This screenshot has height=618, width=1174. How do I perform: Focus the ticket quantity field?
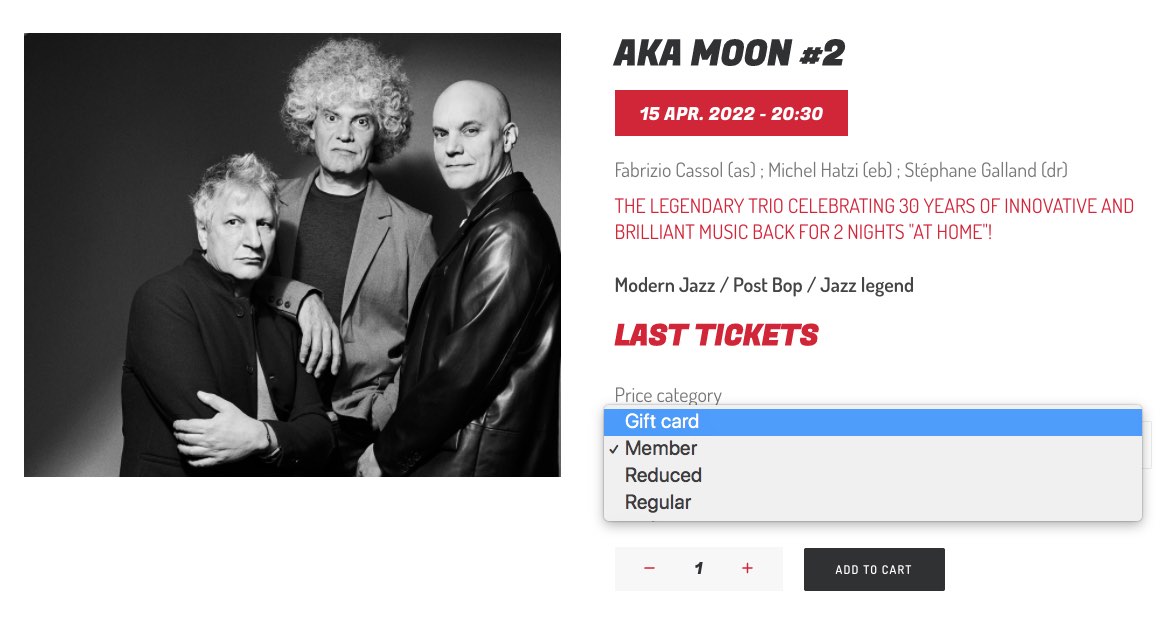pyautogui.click(x=698, y=569)
